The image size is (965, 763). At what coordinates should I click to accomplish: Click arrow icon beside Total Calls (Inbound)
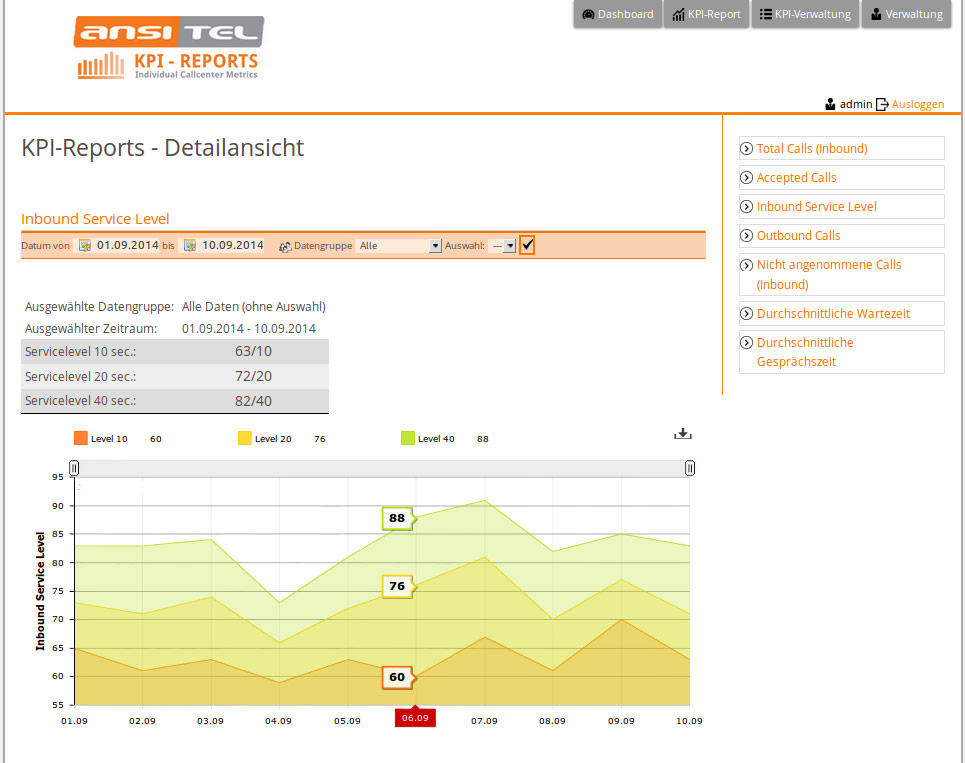pos(747,148)
